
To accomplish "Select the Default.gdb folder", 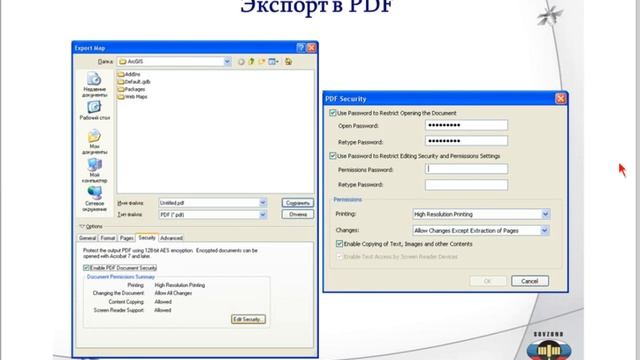I will click(134, 82).
